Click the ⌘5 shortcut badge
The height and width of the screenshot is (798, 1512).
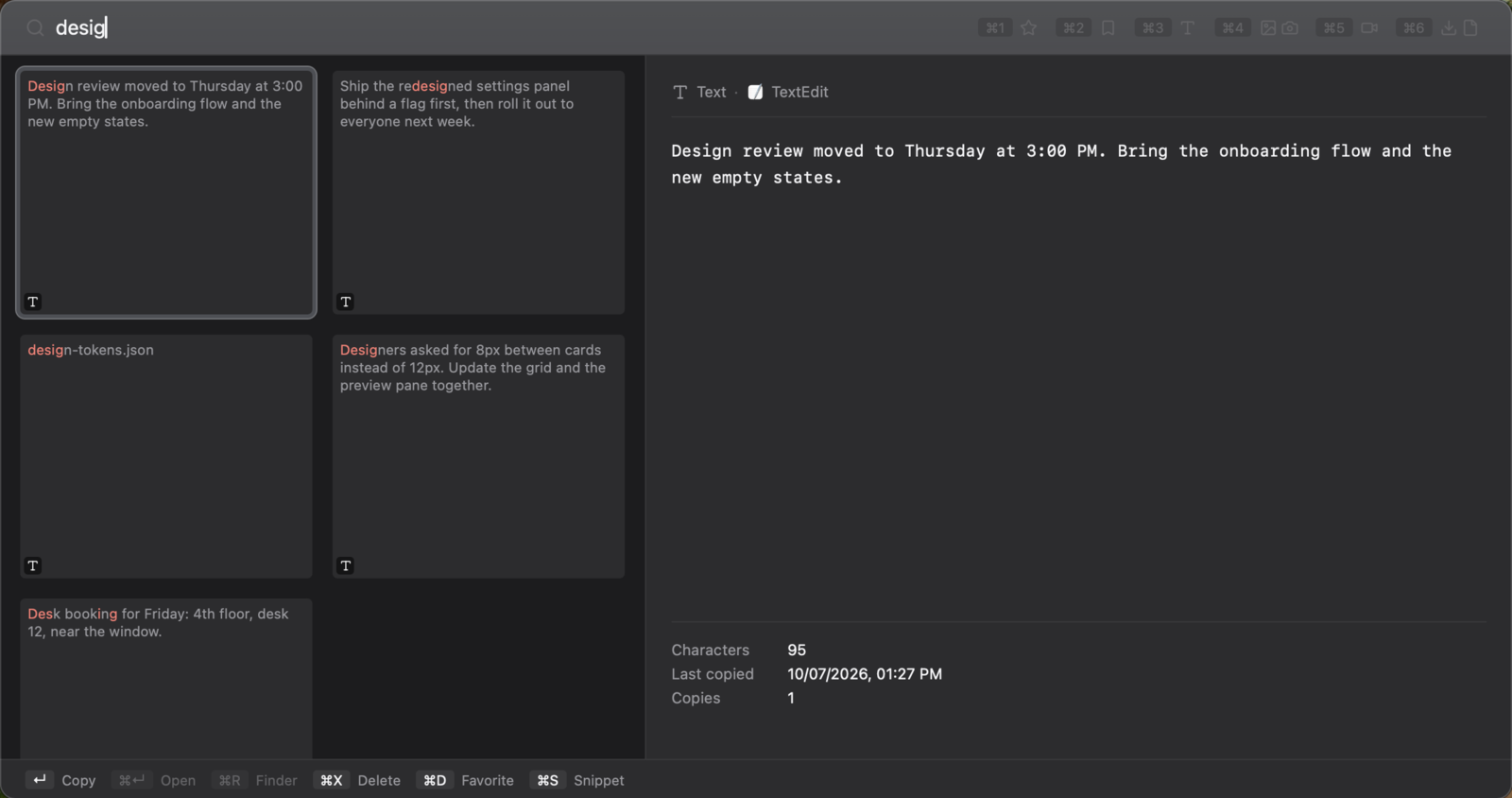click(x=1333, y=28)
